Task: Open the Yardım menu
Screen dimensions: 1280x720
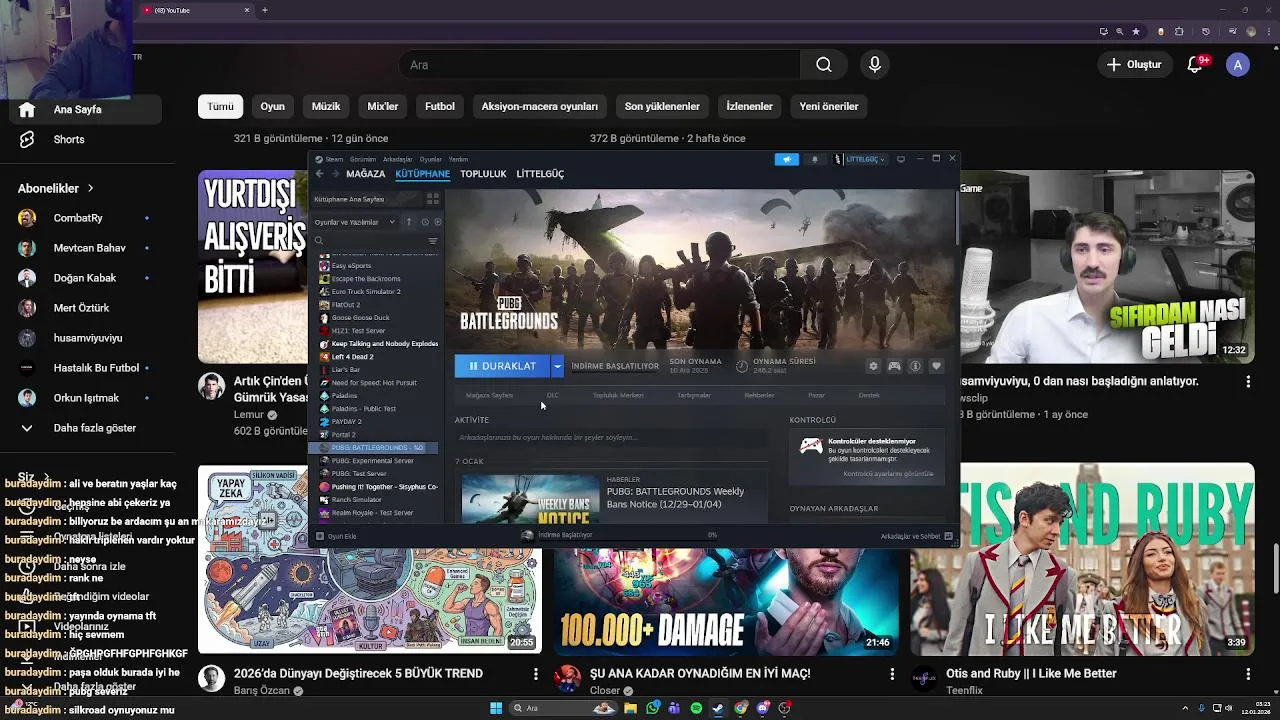Action: coord(458,159)
